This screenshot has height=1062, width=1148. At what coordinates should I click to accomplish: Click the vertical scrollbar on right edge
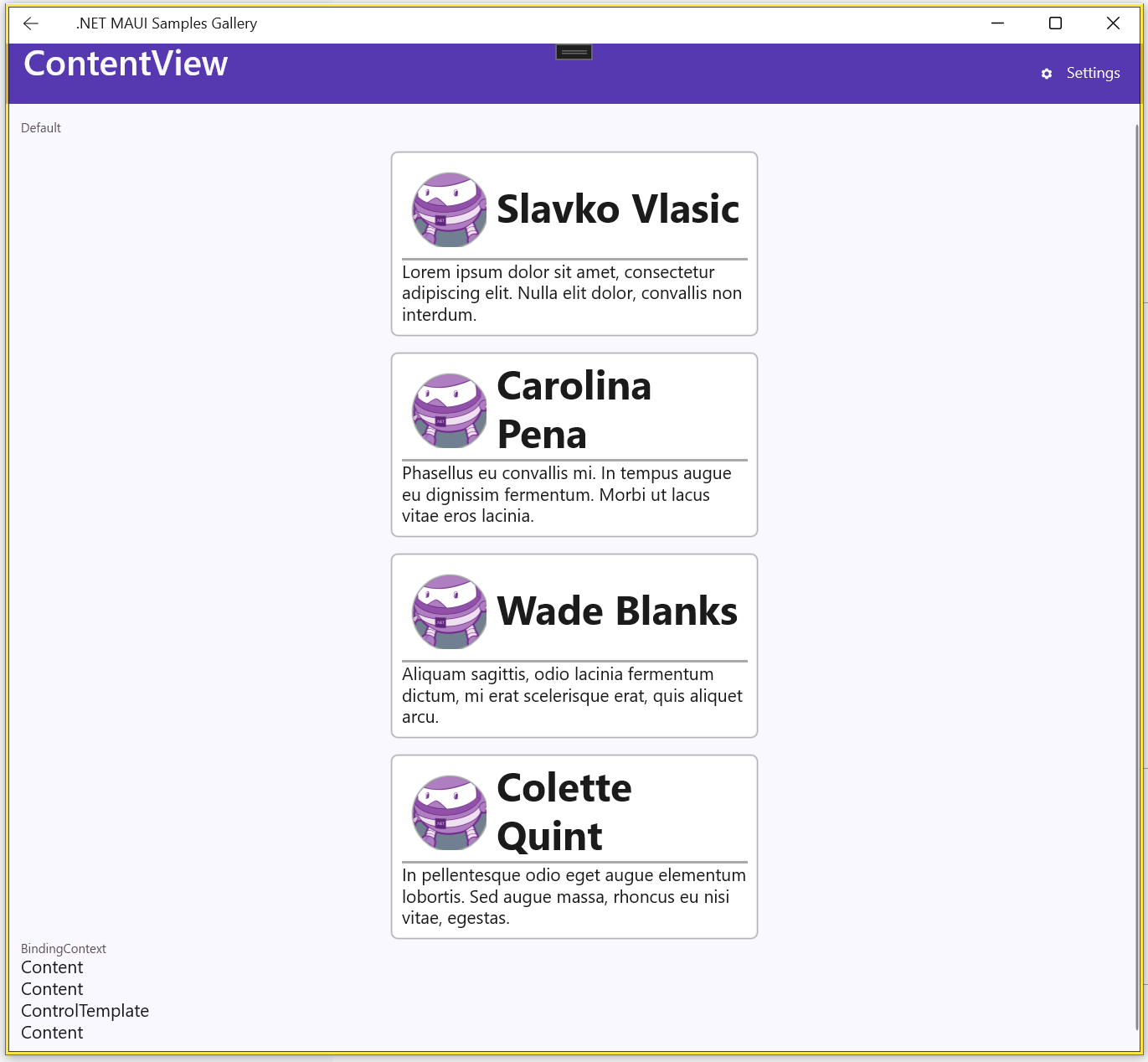point(1136,576)
